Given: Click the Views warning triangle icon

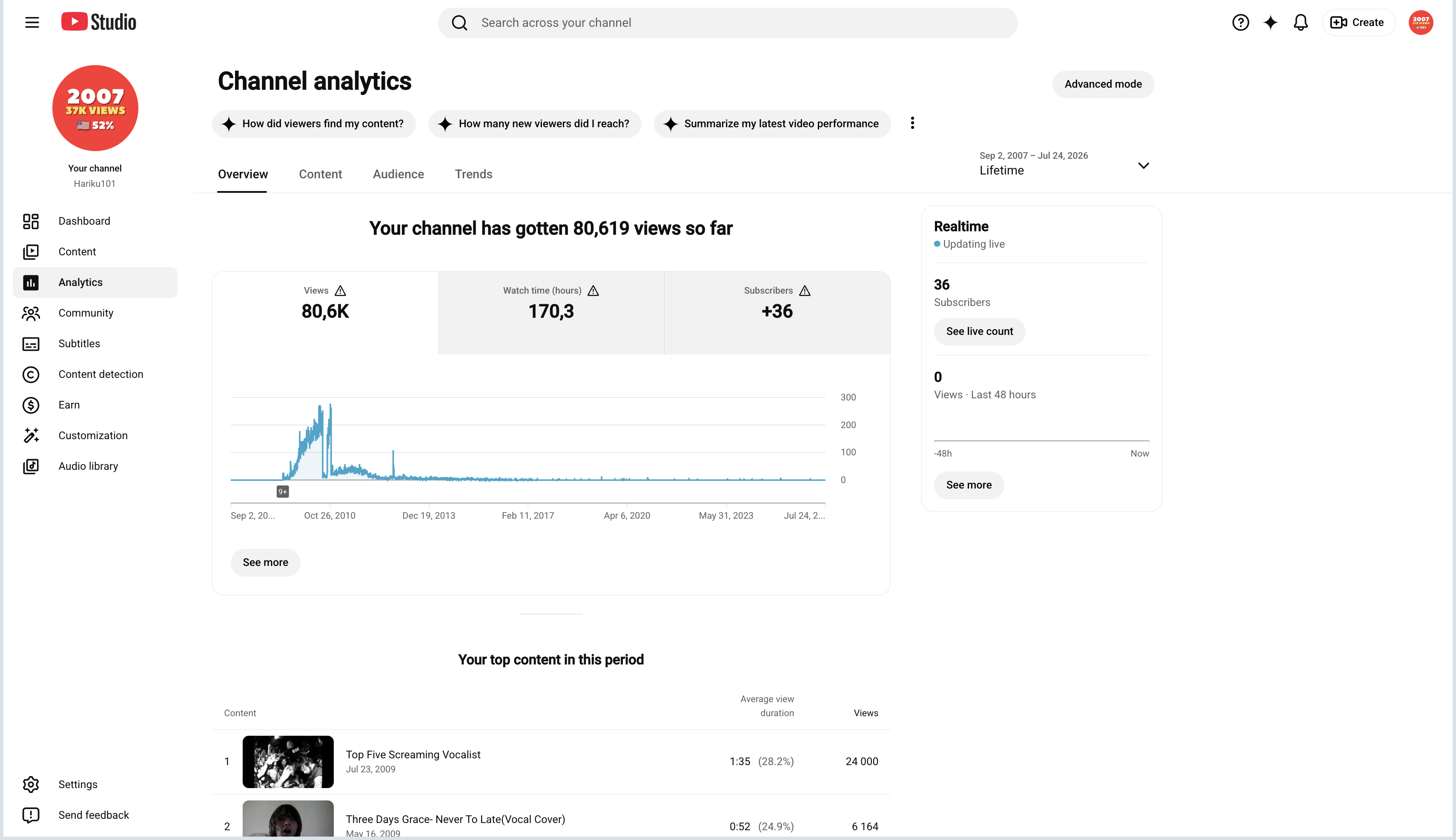Looking at the screenshot, I should (341, 290).
